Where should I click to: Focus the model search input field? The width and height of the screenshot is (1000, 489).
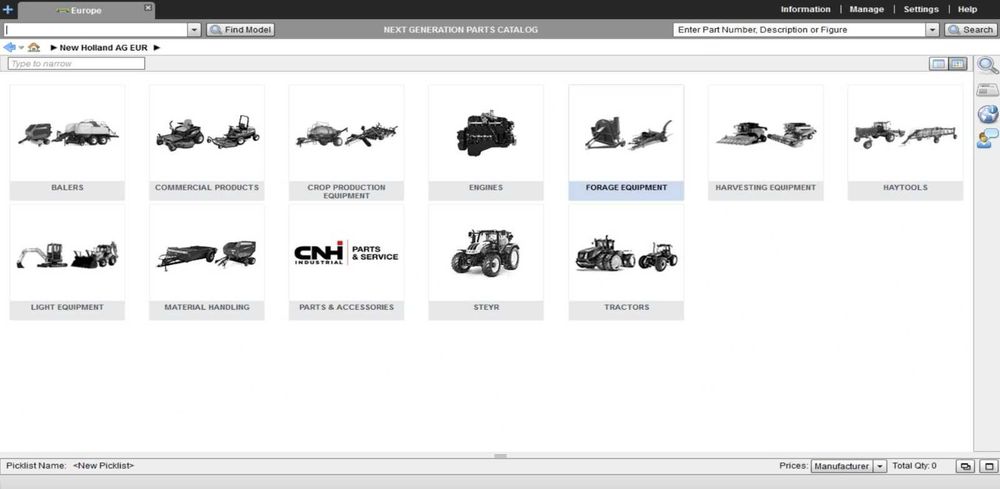(96, 29)
